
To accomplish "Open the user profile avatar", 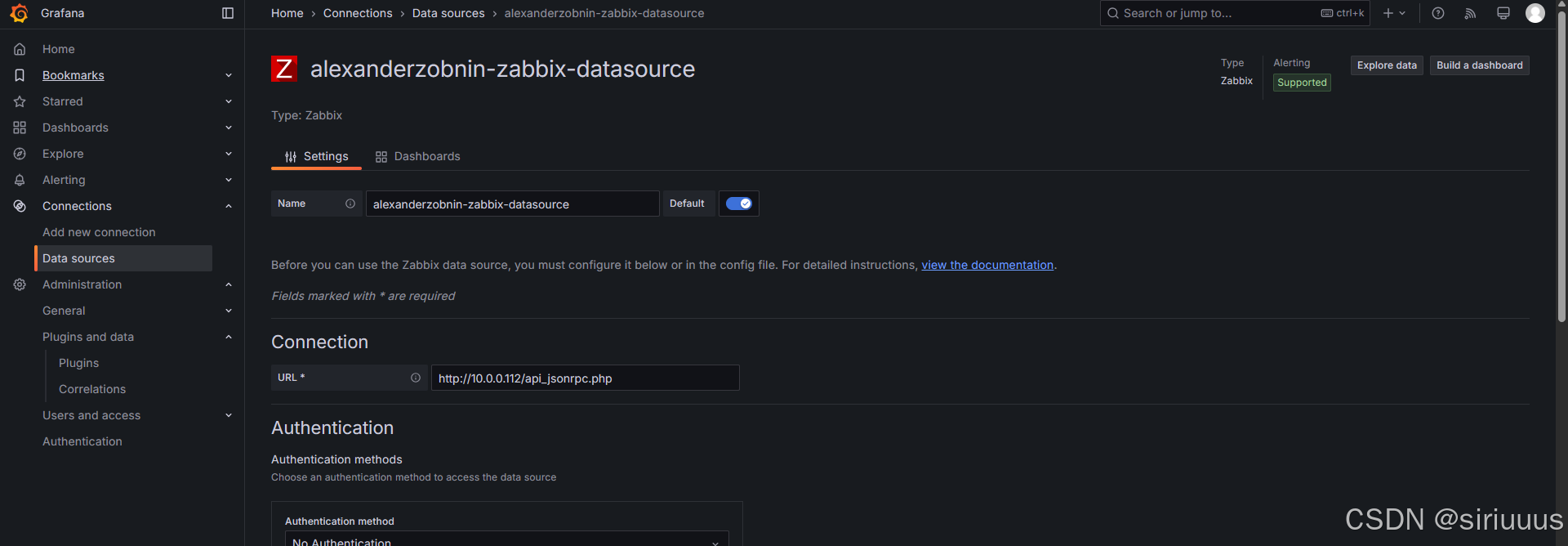I will coord(1535,13).
